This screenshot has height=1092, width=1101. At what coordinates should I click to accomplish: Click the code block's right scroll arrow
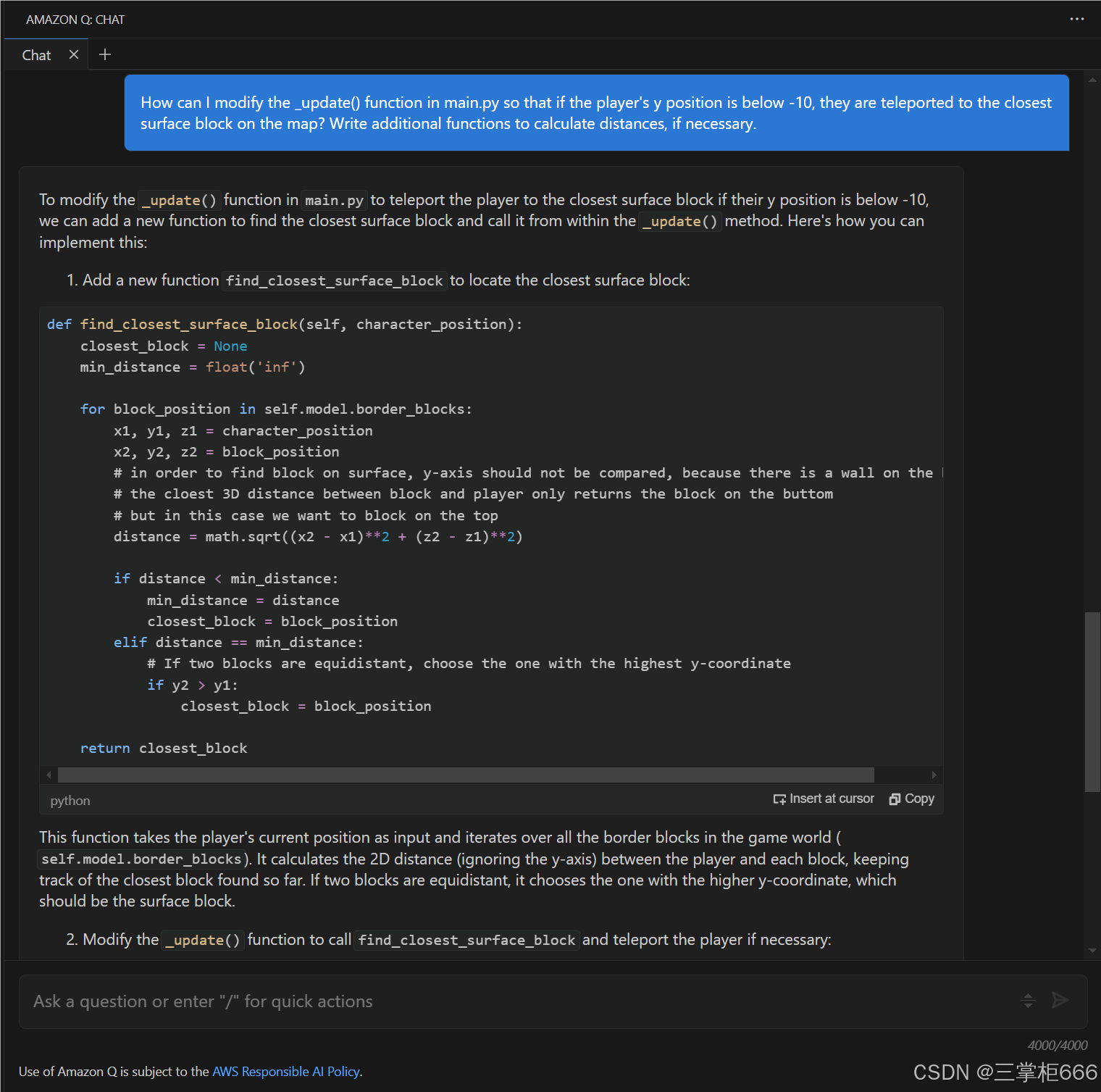(934, 775)
